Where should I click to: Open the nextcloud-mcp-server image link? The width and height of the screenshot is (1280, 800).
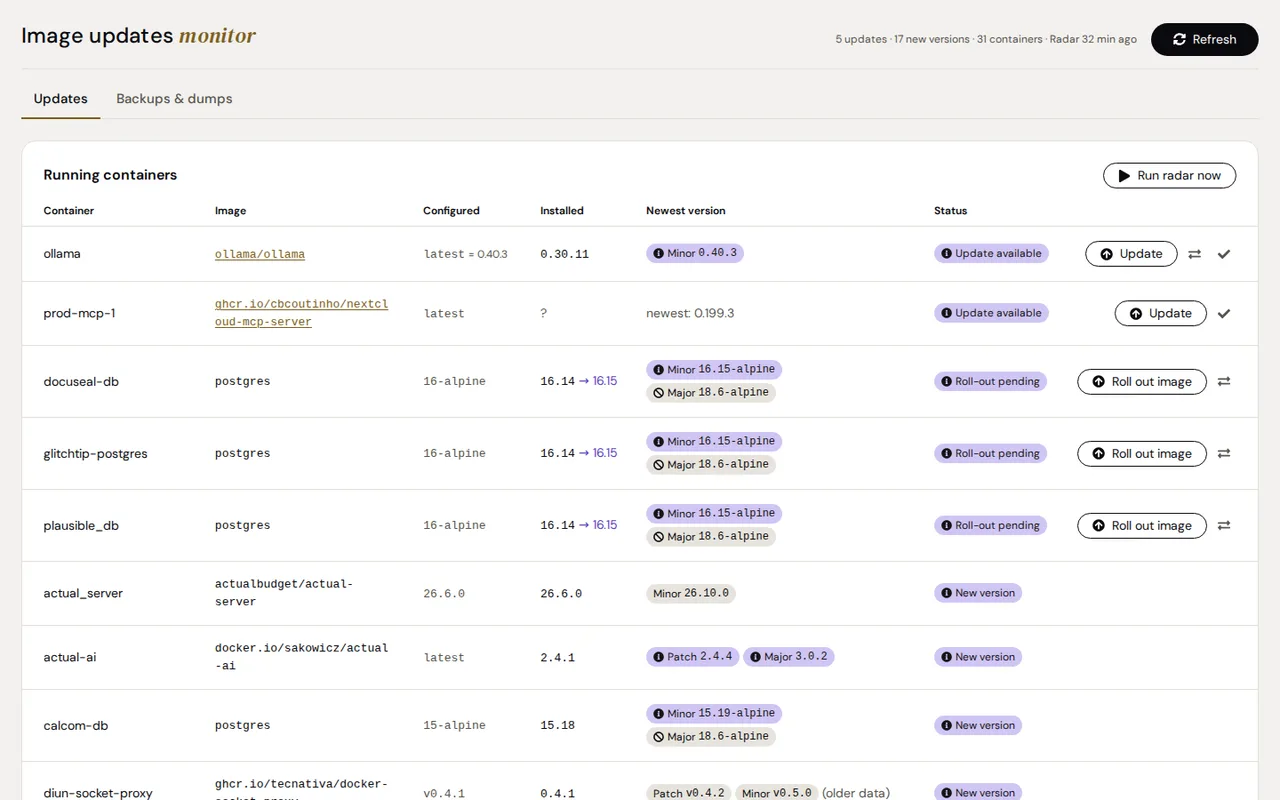coord(301,313)
